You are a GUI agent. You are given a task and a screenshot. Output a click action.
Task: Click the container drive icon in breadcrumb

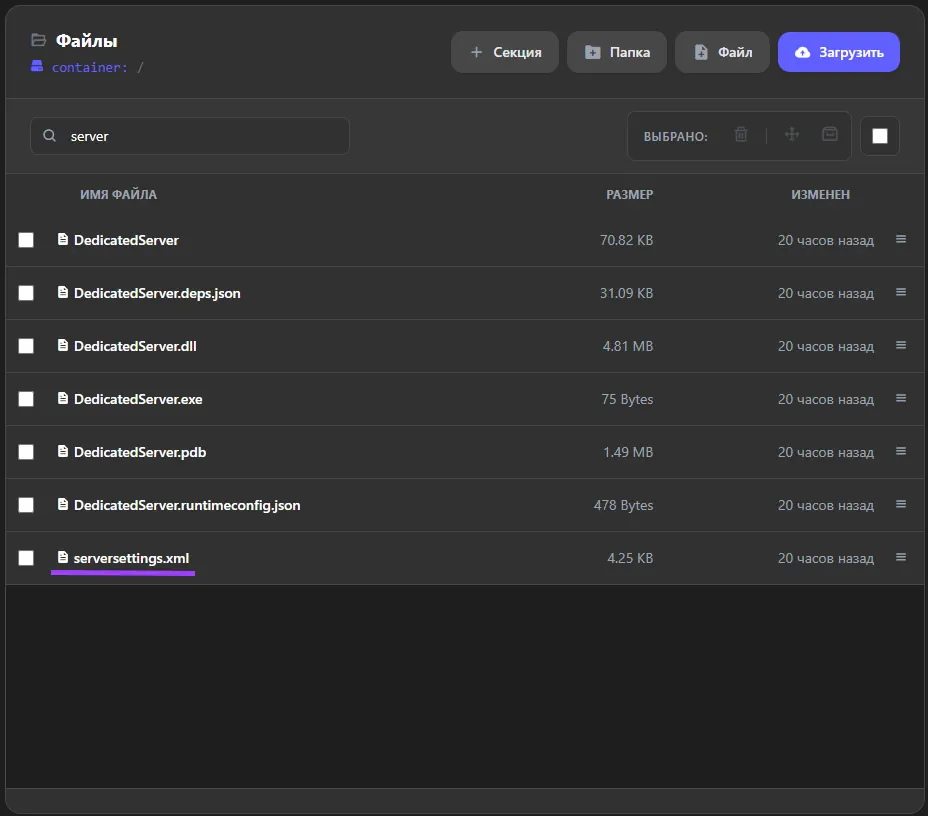[x=37, y=66]
